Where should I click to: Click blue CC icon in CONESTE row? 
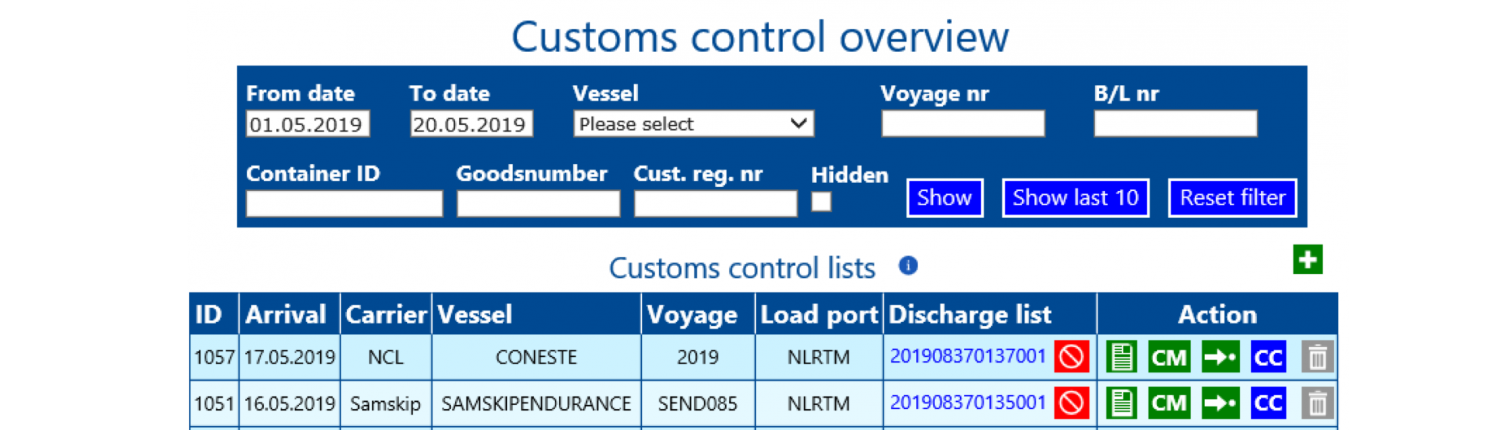[1268, 356]
